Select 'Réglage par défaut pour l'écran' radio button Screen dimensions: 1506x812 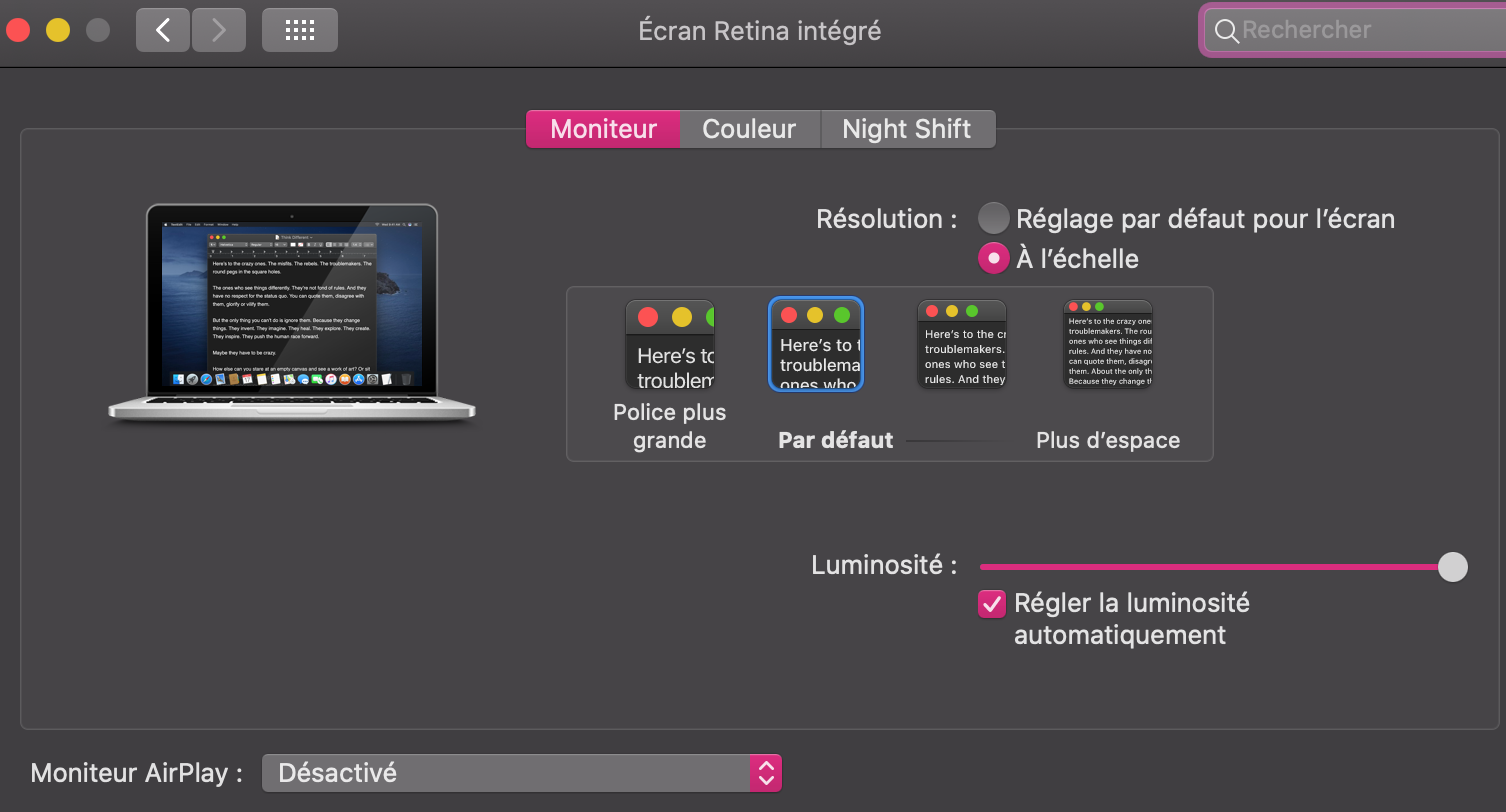tap(993, 218)
